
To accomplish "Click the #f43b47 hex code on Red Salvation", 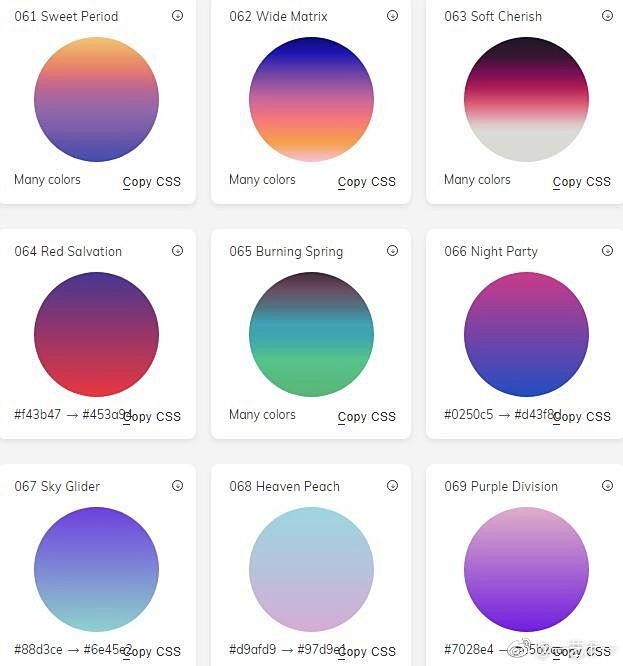I will (x=37, y=414).
